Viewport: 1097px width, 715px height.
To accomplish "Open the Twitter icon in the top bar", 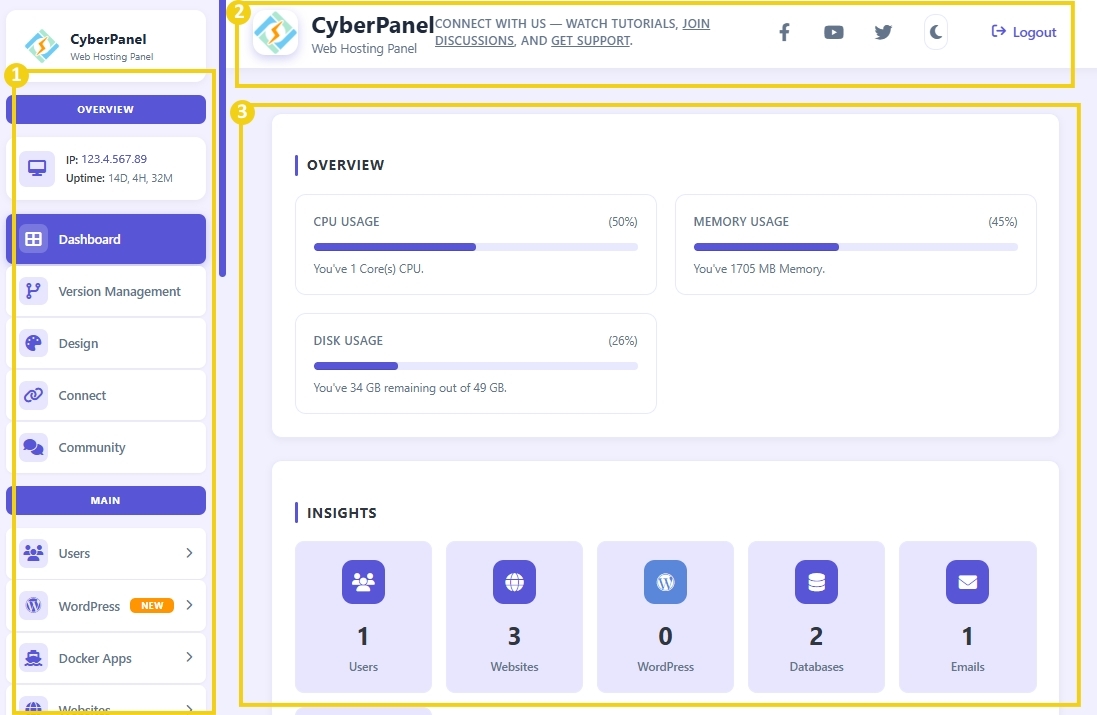I will coord(883,32).
